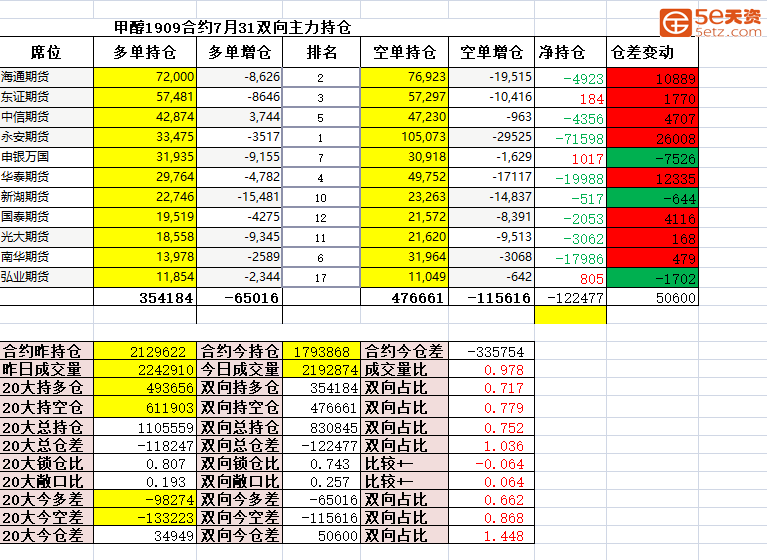Select the 净持仓 column header
Viewport: 767px width, 560px height.
coord(570,52)
